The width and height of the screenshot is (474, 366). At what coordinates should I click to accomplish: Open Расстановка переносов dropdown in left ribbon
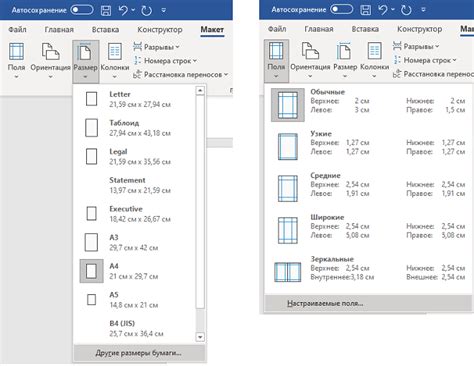pos(180,75)
